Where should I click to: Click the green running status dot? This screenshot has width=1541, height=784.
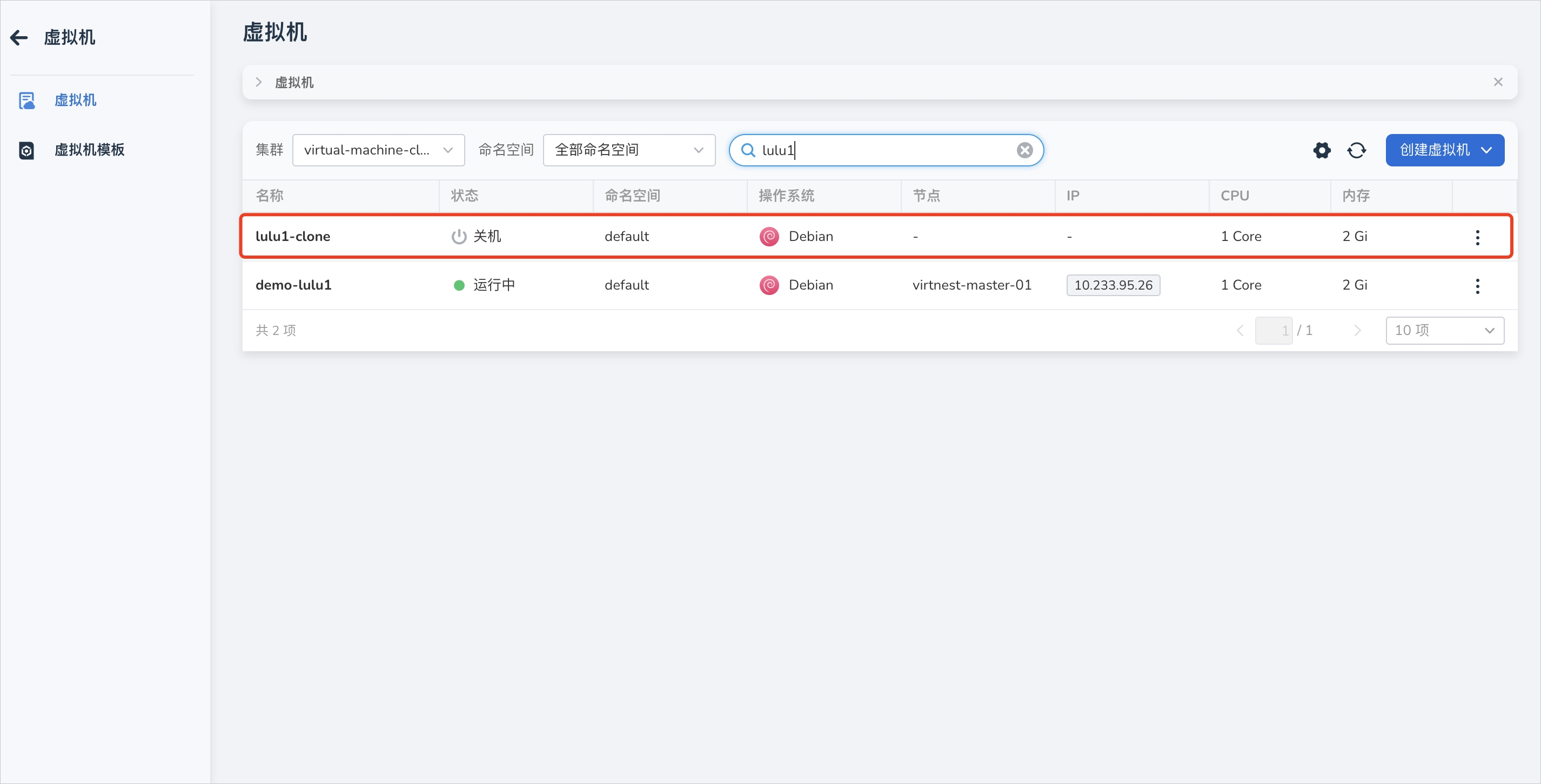click(459, 285)
